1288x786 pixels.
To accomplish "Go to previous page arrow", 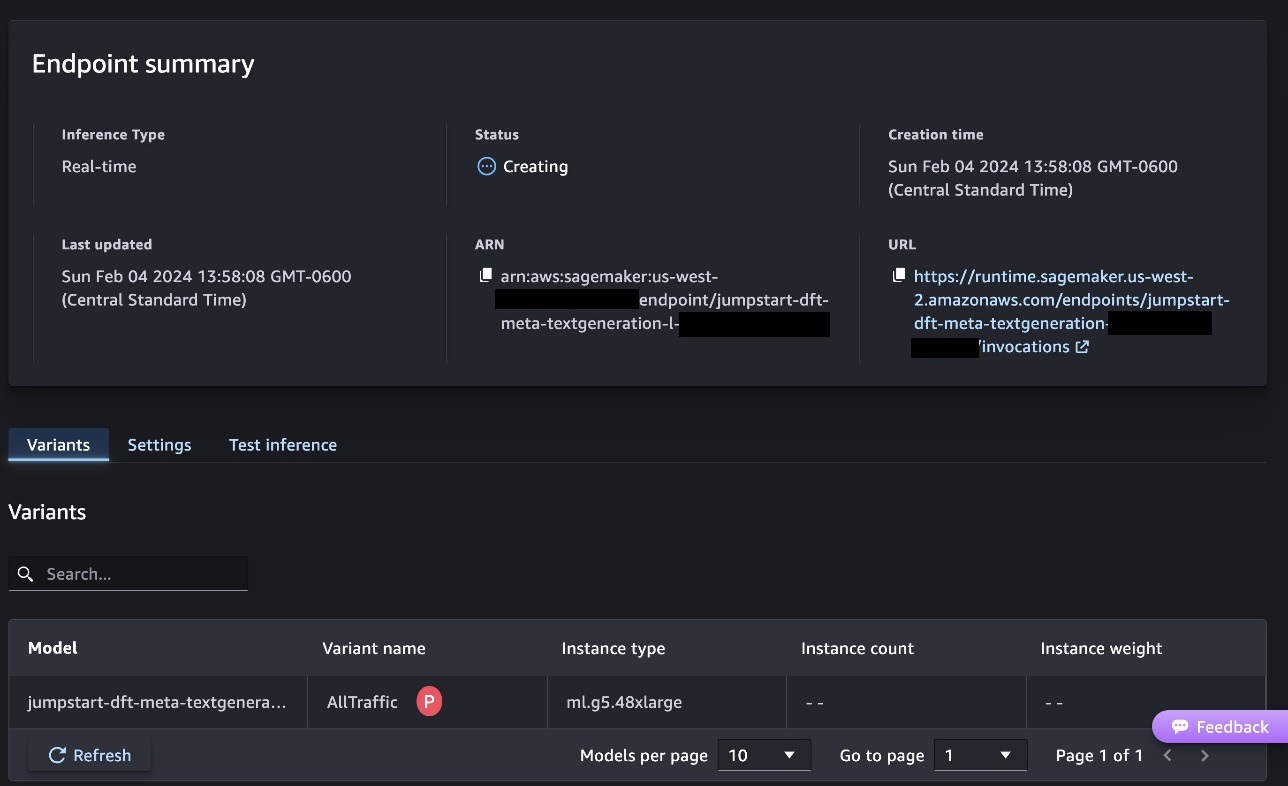I will click(x=1168, y=756).
